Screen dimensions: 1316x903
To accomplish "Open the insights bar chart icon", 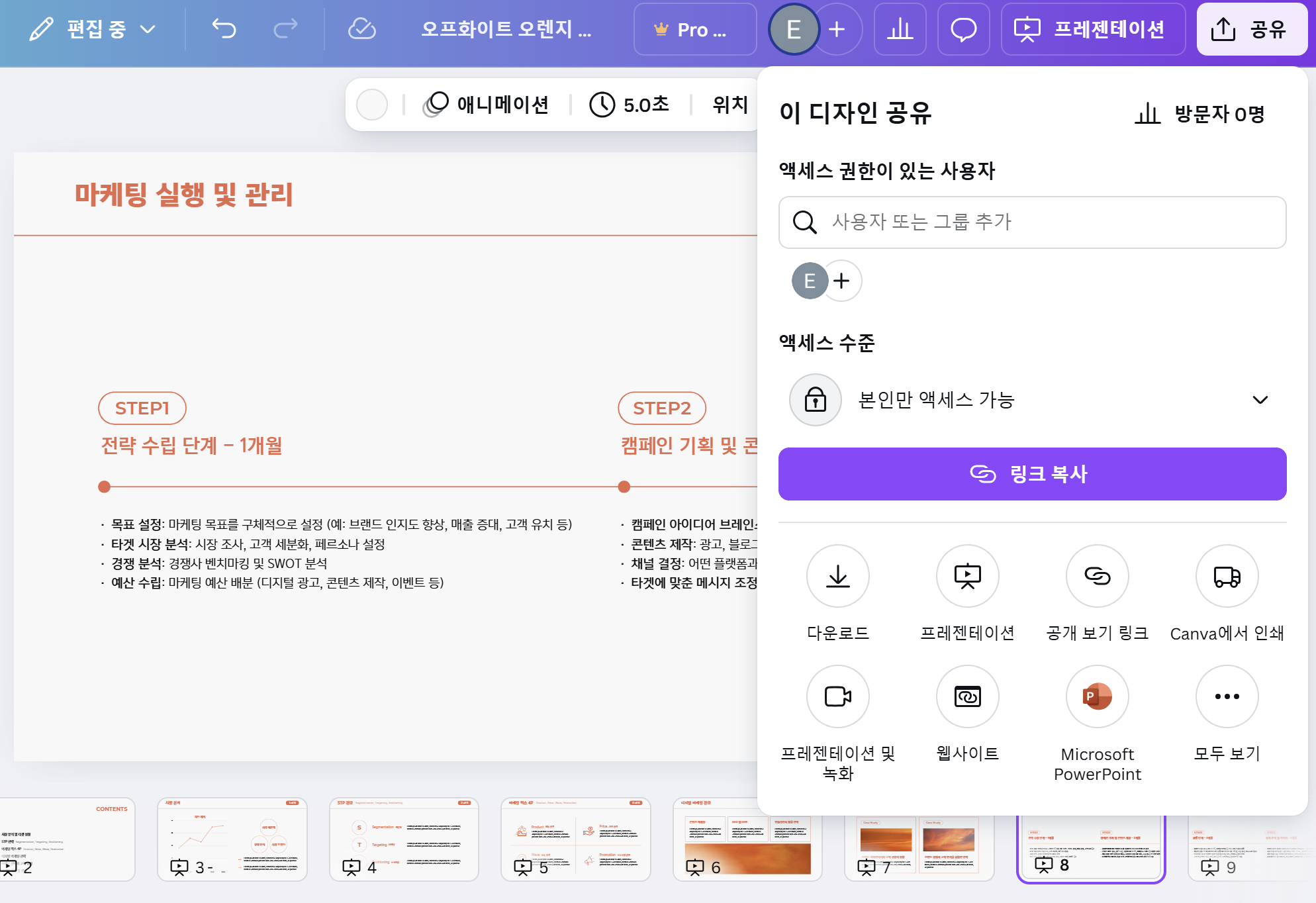I will tap(900, 29).
